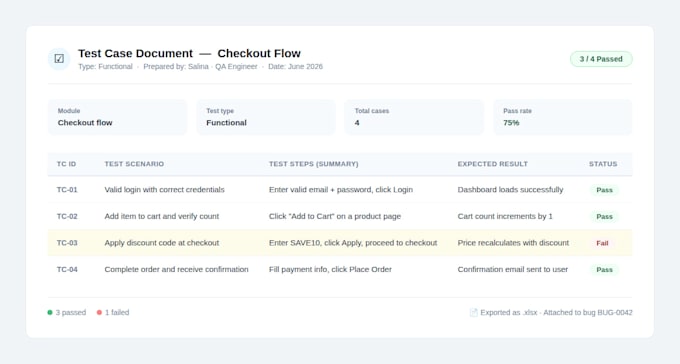Click the Total cases '4' summary card
This screenshot has height=364, width=680.
click(x=414, y=117)
